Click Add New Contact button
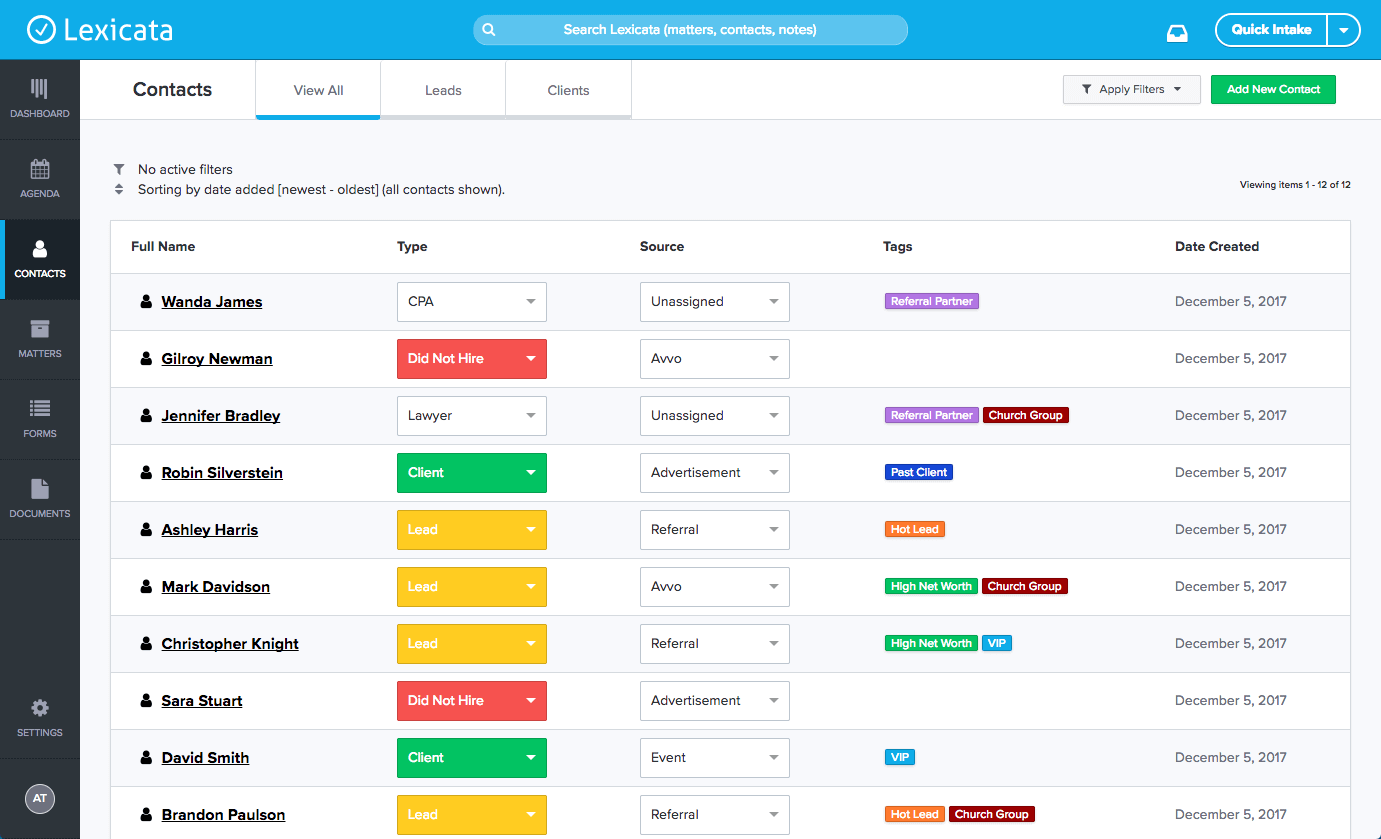Image resolution: width=1381 pixels, height=839 pixels. click(1273, 89)
